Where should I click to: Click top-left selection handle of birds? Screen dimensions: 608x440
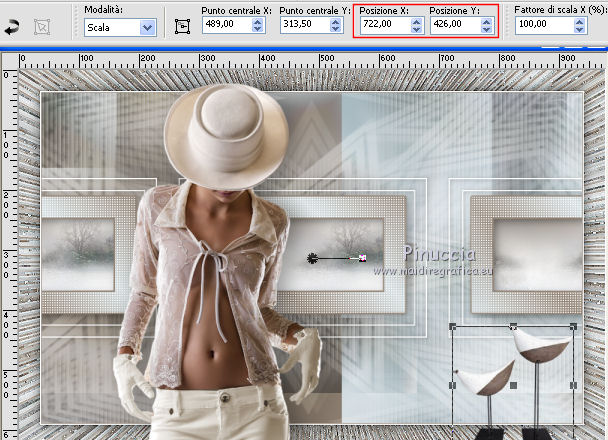(x=453, y=326)
